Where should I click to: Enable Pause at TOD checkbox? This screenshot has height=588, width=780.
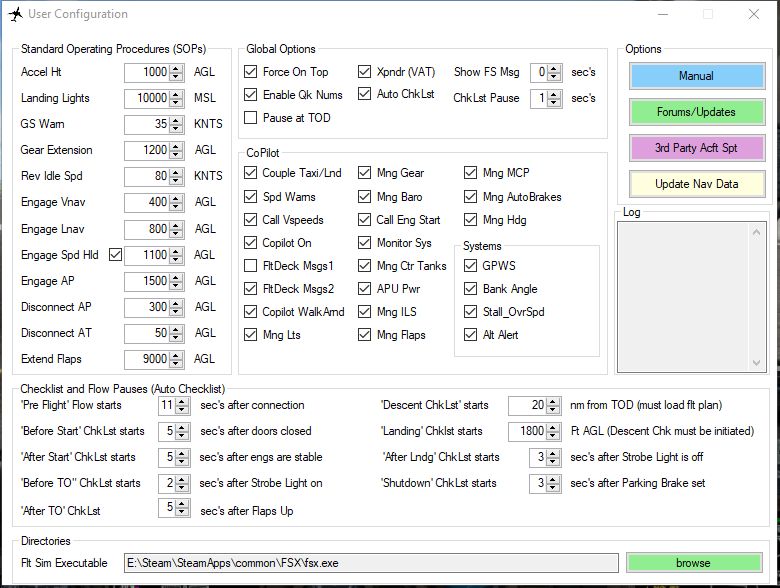click(251, 117)
